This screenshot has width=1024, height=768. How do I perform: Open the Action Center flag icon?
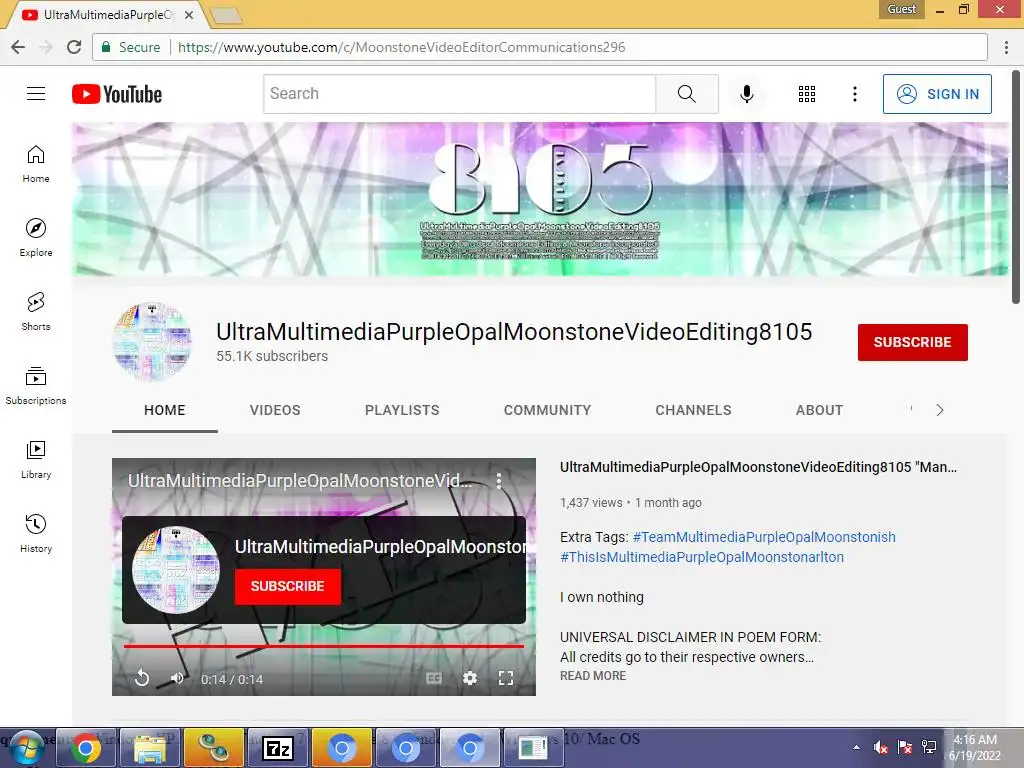pyautogui.click(x=904, y=747)
